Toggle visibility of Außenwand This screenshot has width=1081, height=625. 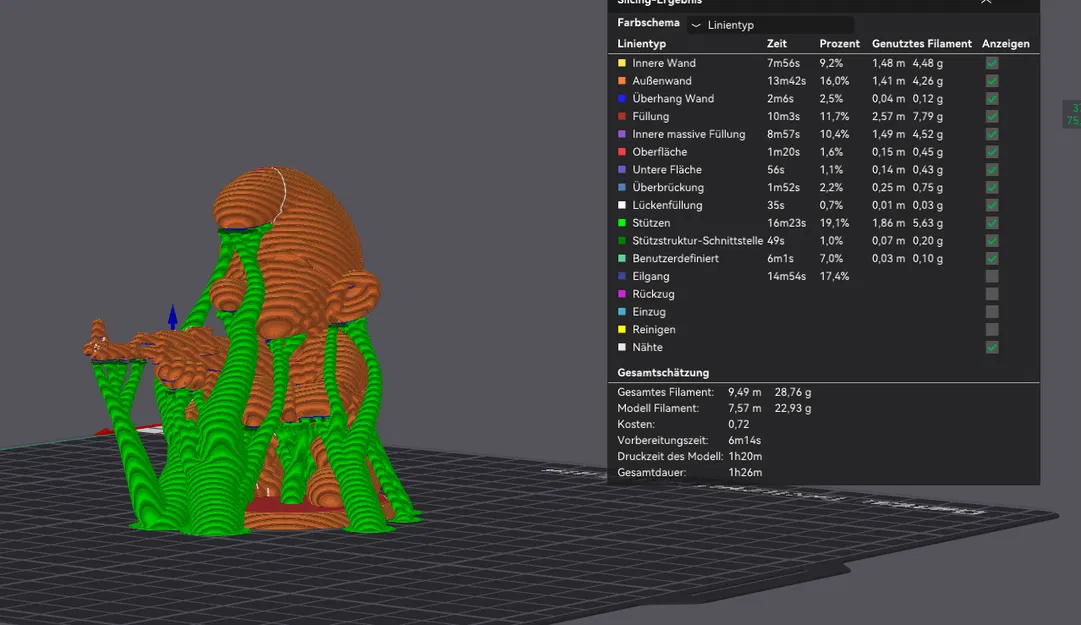(991, 81)
